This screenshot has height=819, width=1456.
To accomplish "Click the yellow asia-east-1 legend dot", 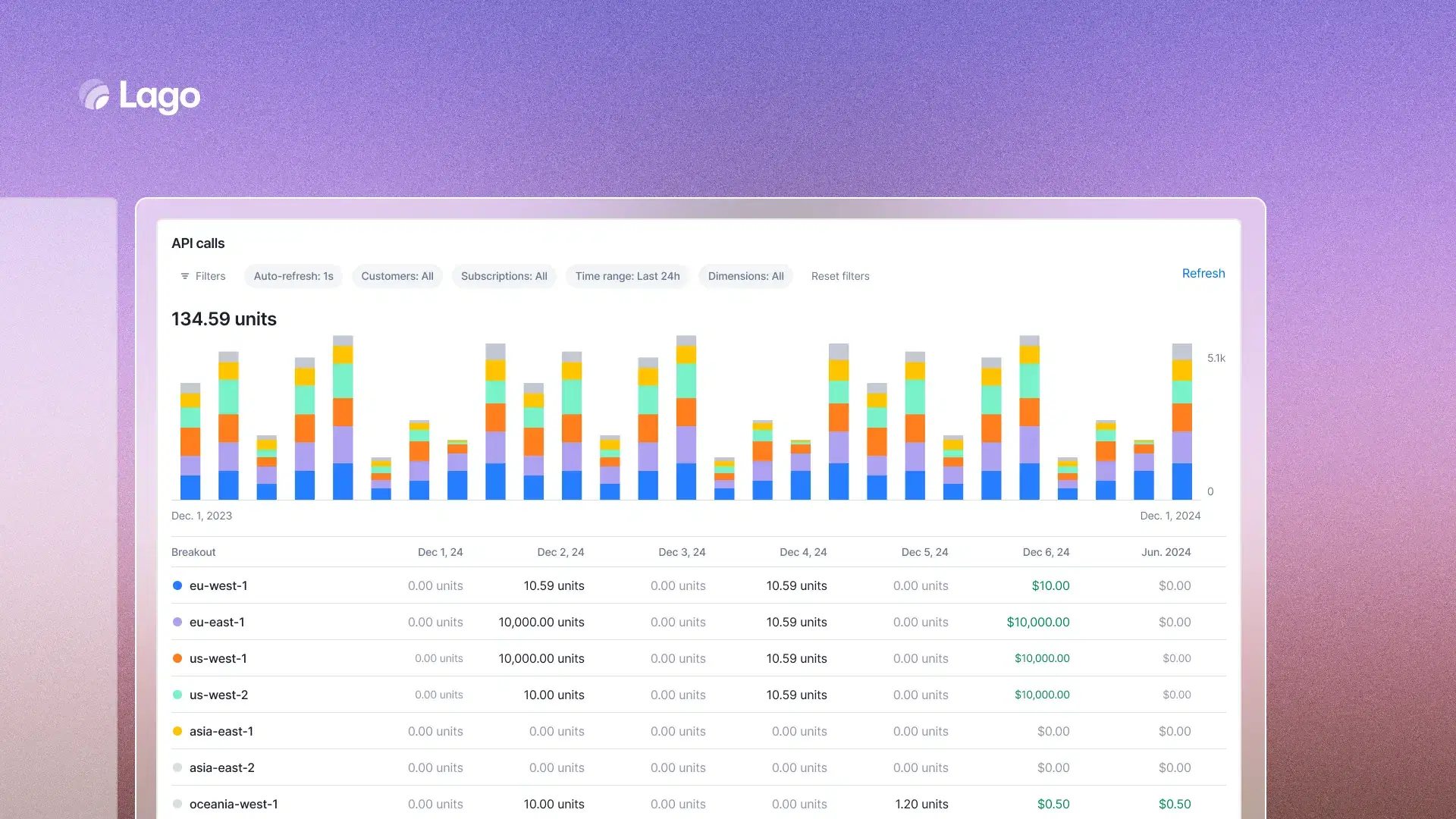I will click(x=177, y=731).
